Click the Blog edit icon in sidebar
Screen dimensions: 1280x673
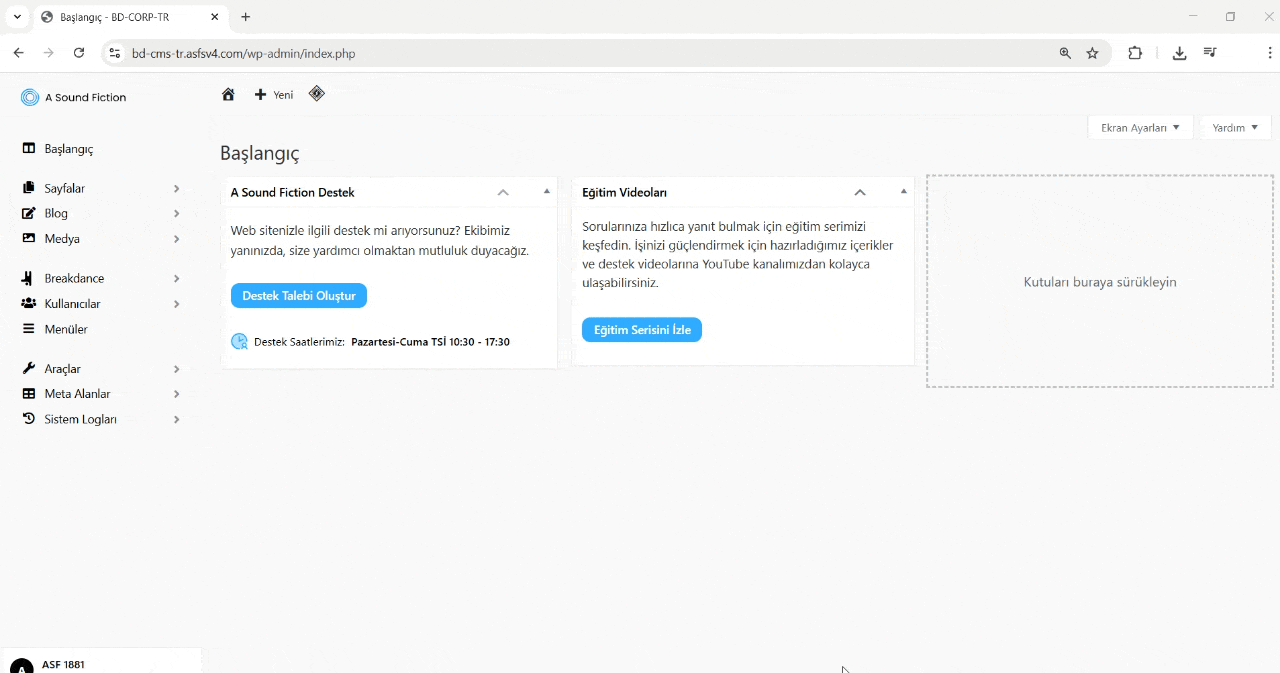[x=29, y=214]
